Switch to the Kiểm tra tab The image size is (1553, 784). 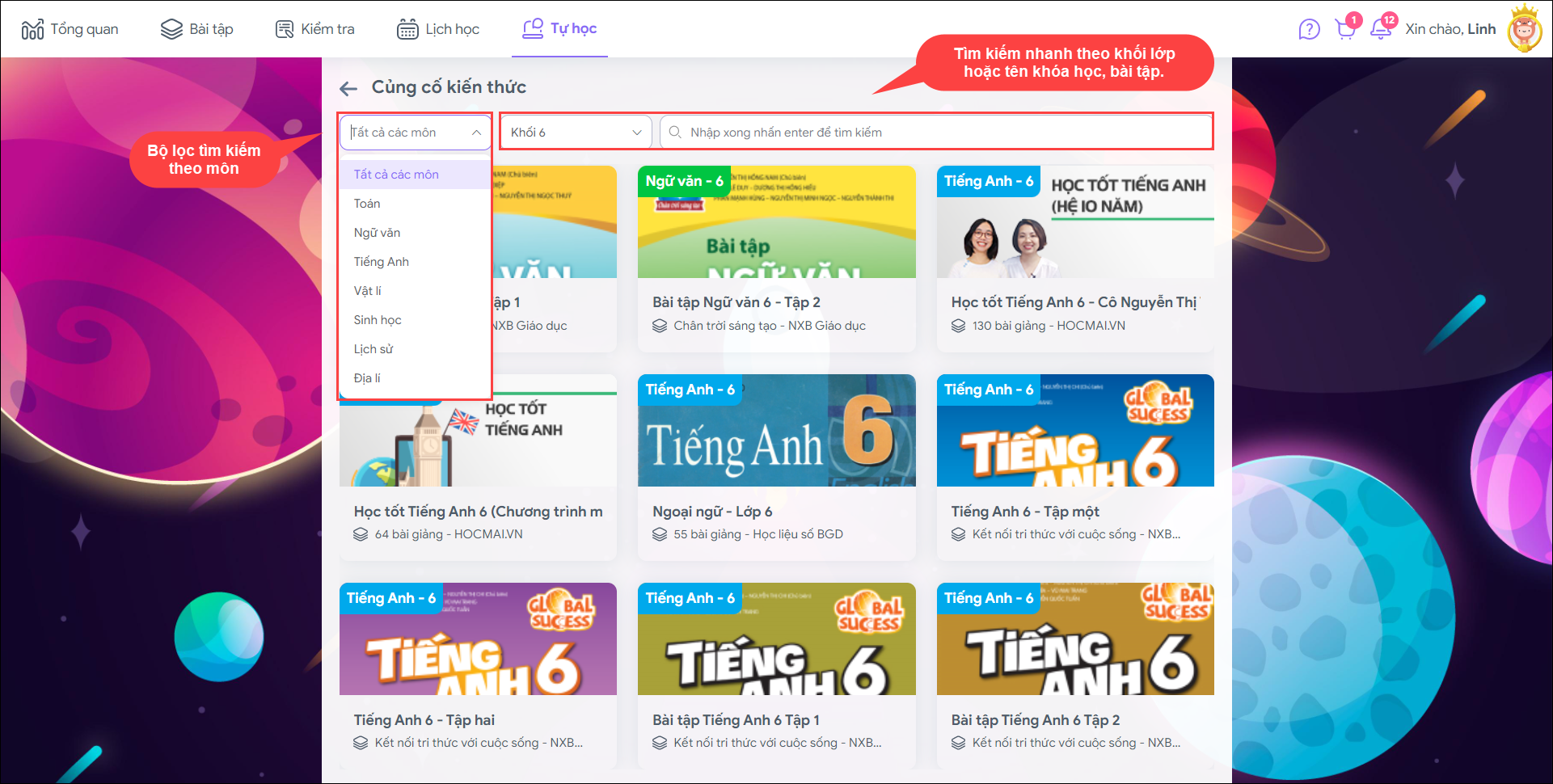(315, 29)
